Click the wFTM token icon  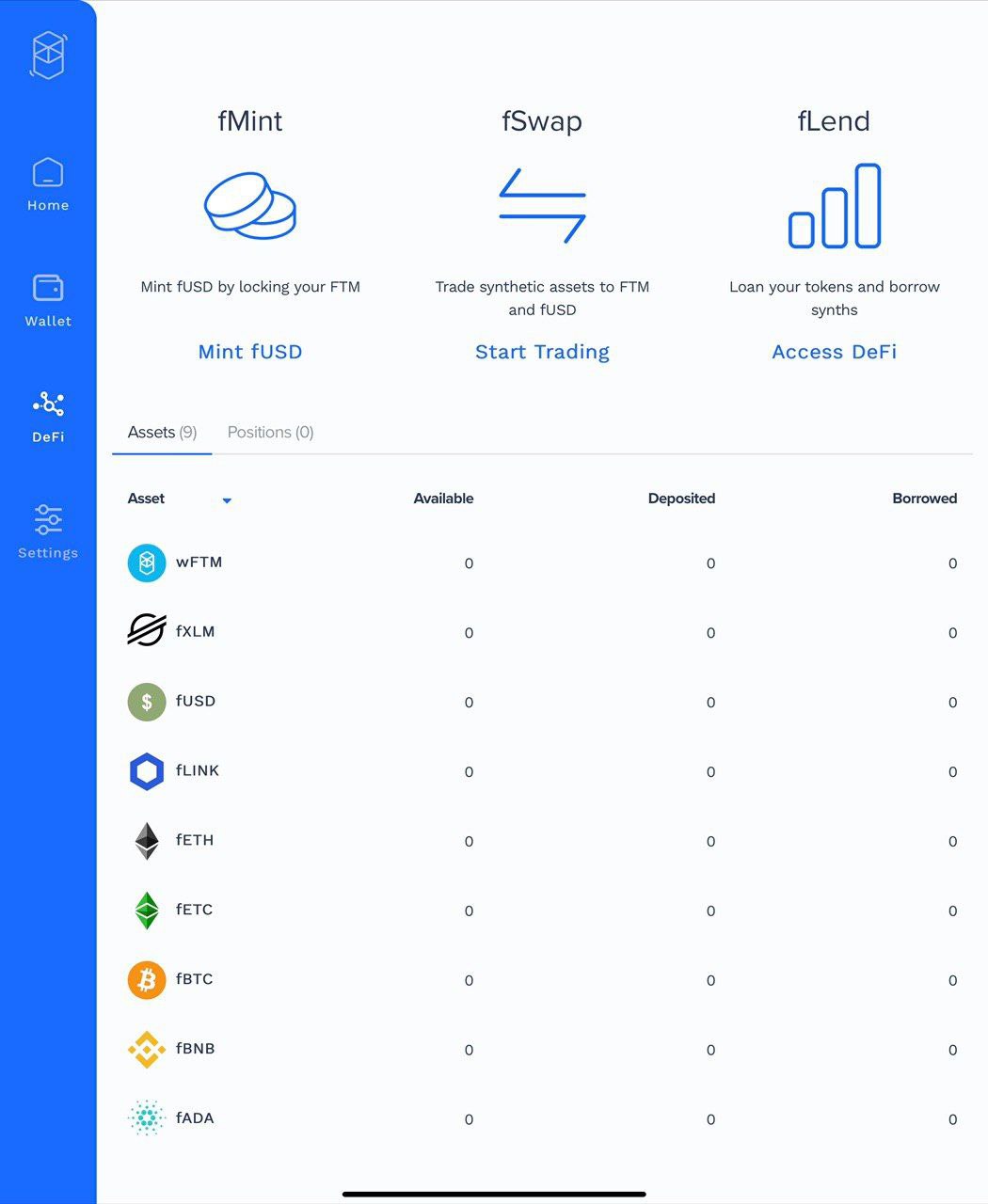tap(147, 563)
